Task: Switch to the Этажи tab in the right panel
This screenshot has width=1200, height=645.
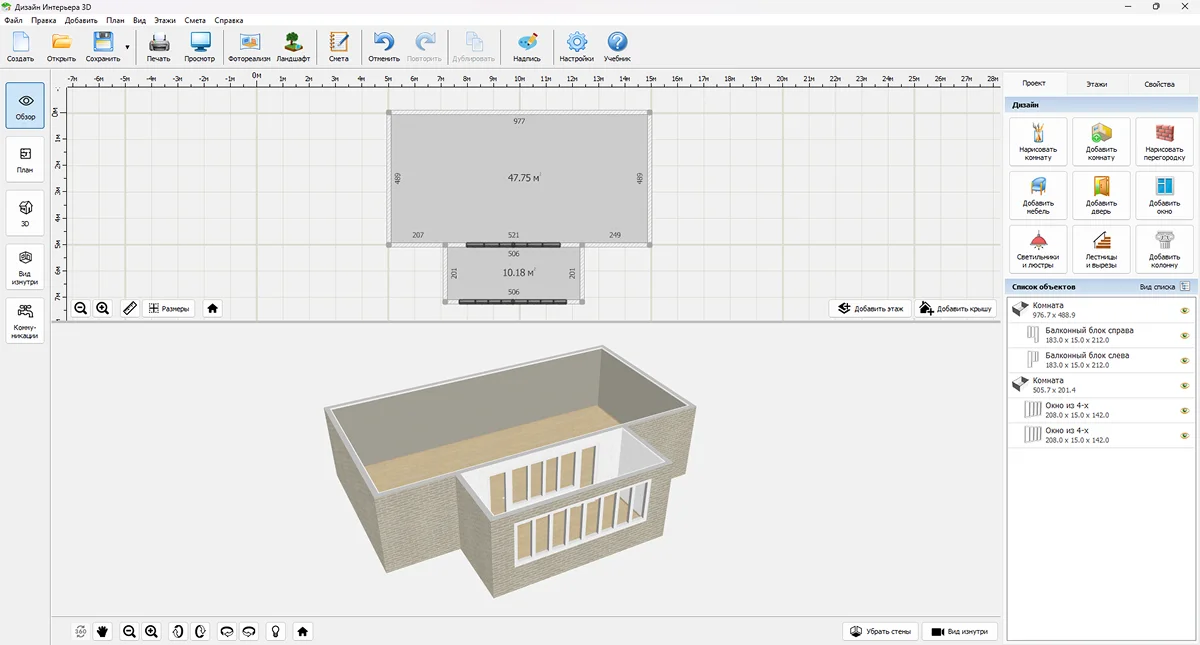Action: tap(1097, 84)
